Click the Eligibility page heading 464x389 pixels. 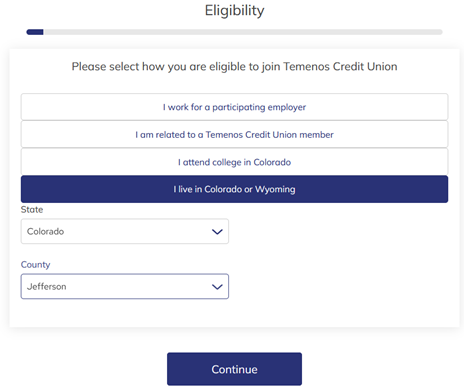point(234,11)
